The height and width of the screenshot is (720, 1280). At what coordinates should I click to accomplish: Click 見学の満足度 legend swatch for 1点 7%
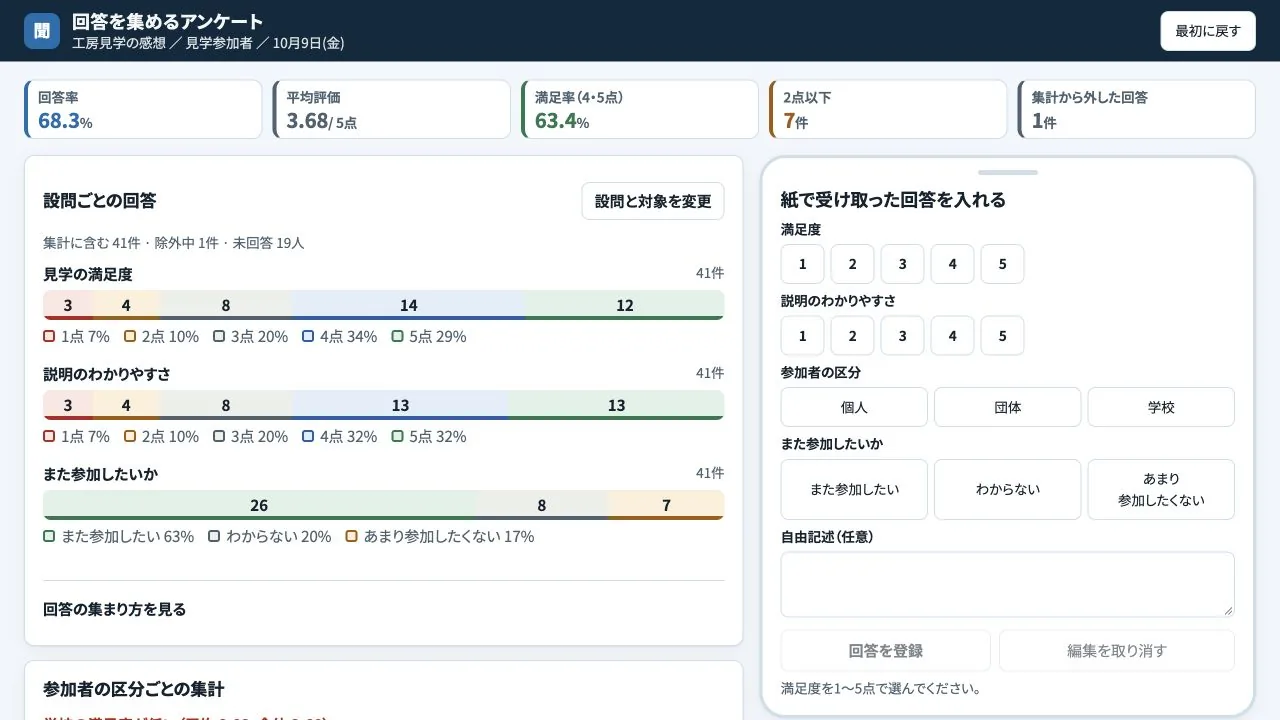click(x=49, y=337)
